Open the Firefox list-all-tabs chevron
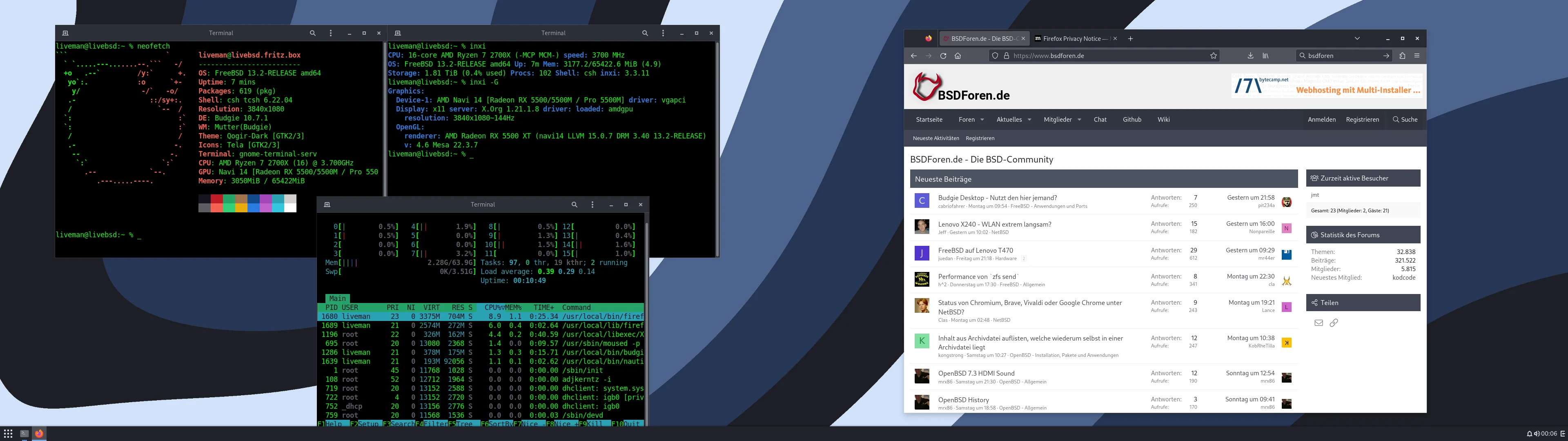 [x=1357, y=38]
